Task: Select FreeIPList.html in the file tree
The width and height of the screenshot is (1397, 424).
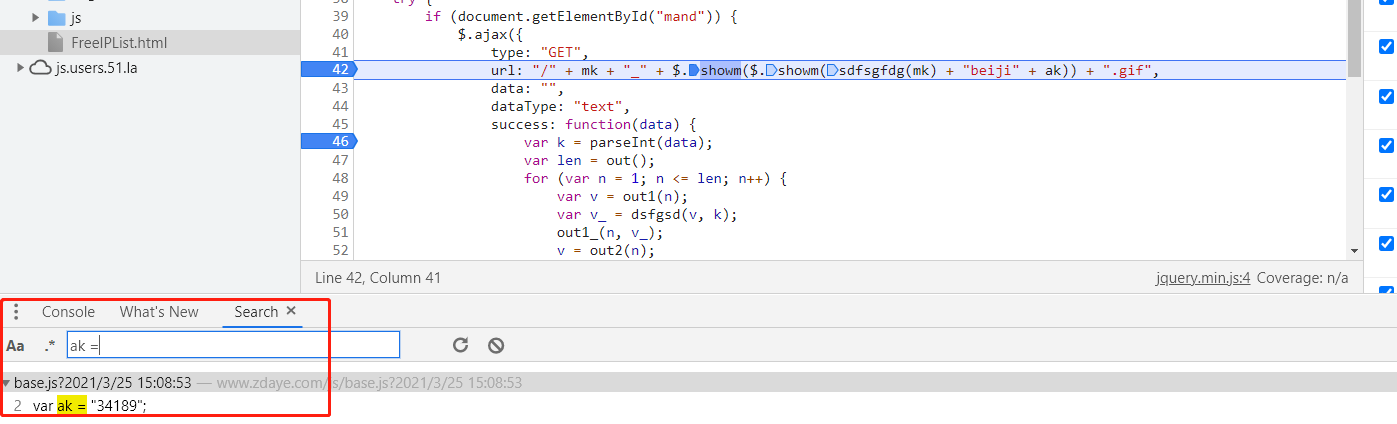Action: click(x=119, y=43)
